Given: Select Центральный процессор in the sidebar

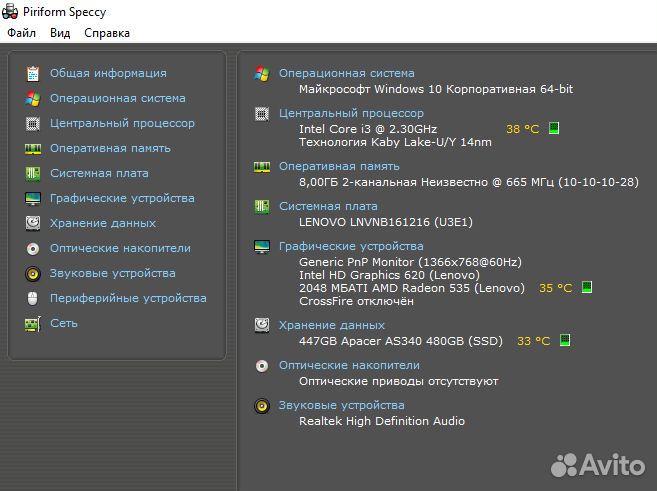Looking at the screenshot, I should (x=122, y=123).
